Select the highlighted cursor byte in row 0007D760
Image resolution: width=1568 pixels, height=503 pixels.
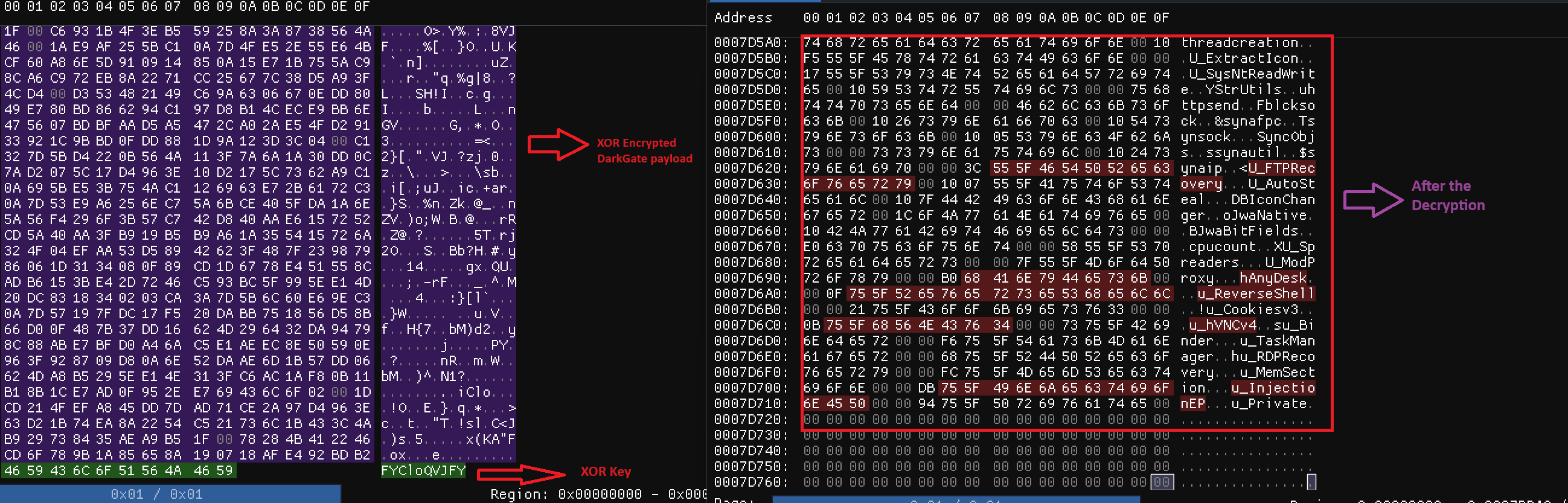coord(1161,482)
